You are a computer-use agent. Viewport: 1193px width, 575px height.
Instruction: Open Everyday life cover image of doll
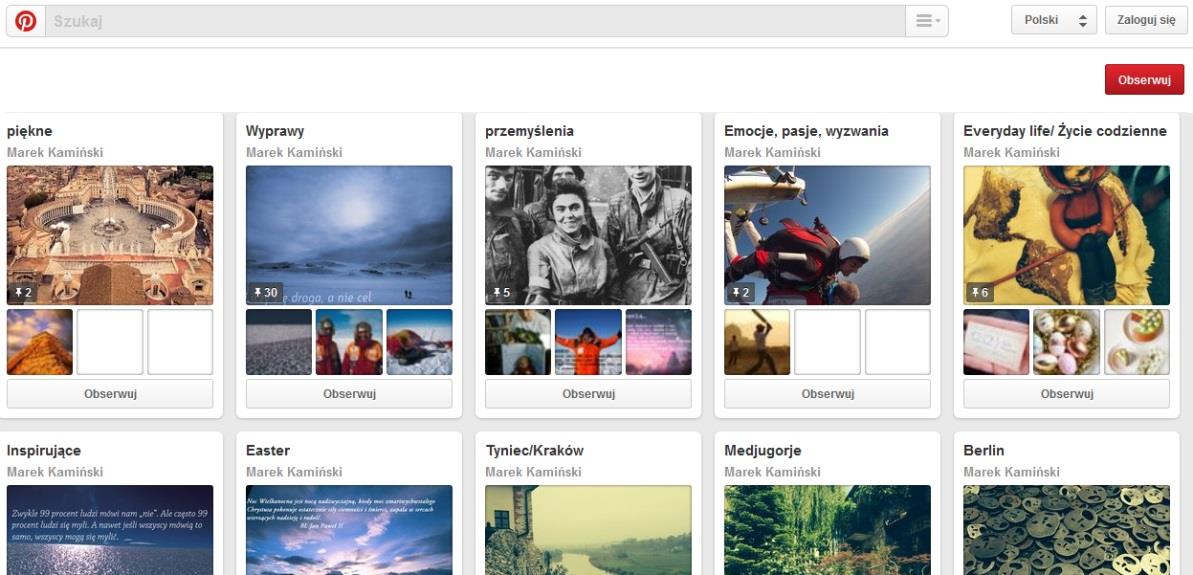coord(1067,235)
